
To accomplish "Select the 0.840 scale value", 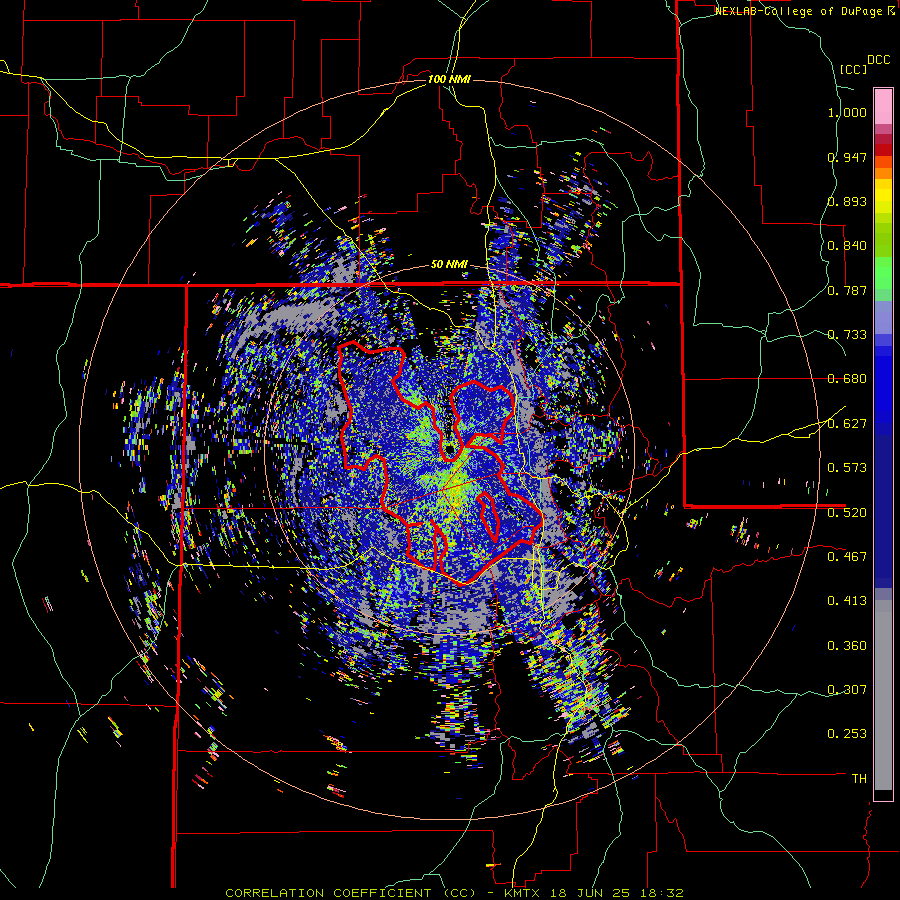I will [x=847, y=246].
